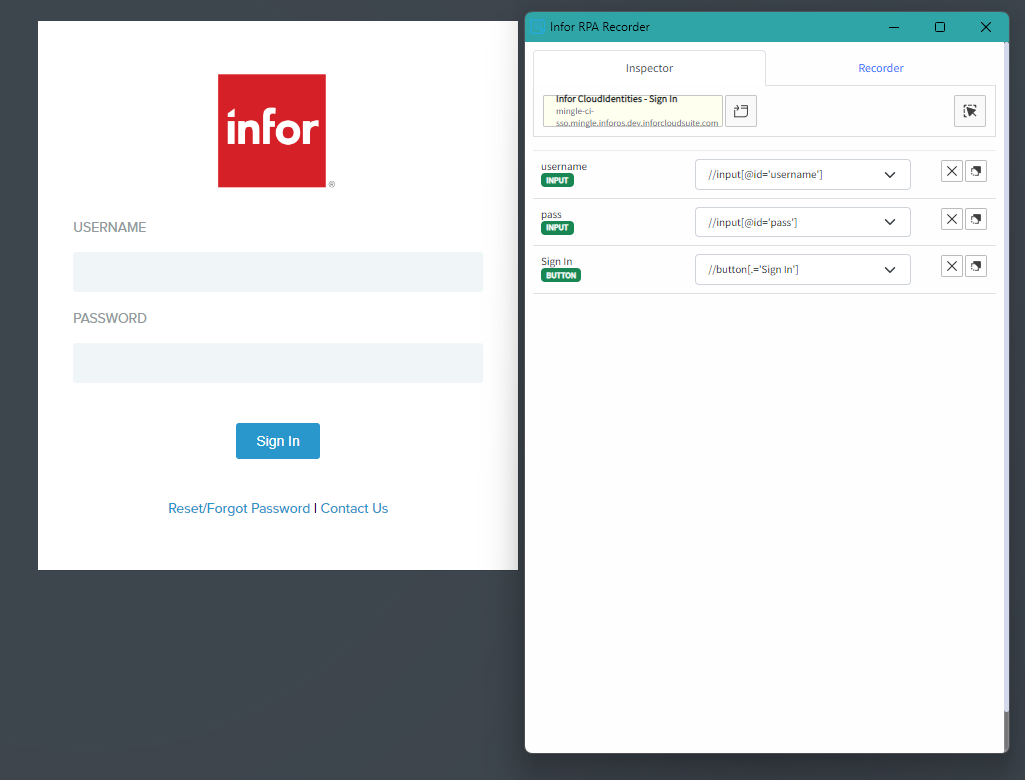Activate the element picker cursor icon
Viewport: 1025px width, 780px height.
[x=969, y=111]
